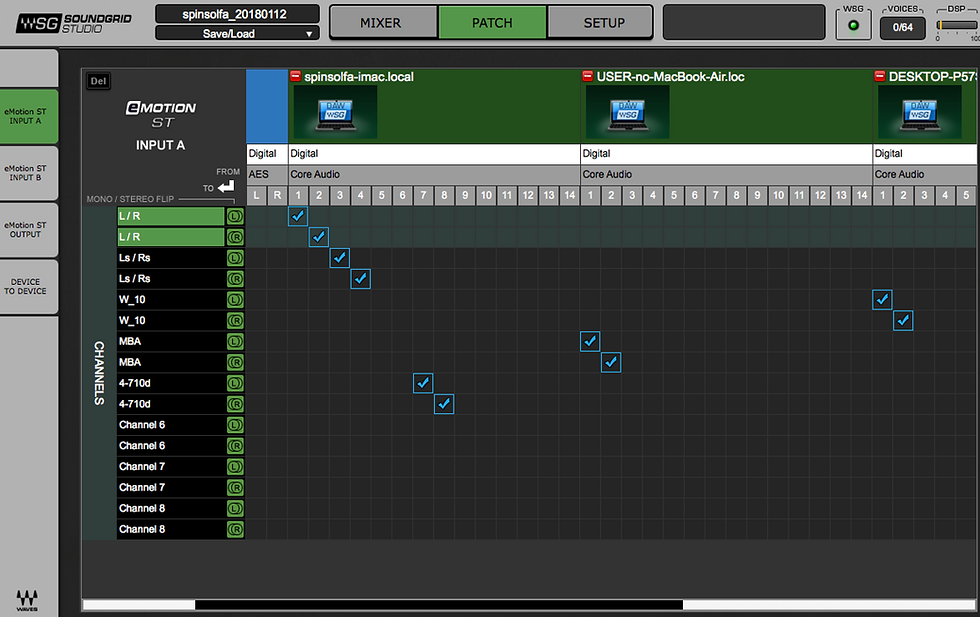The height and width of the screenshot is (617, 980).
Task: Flip mono/stereo on second Channel 6 row
Action: pyautogui.click(x=235, y=446)
